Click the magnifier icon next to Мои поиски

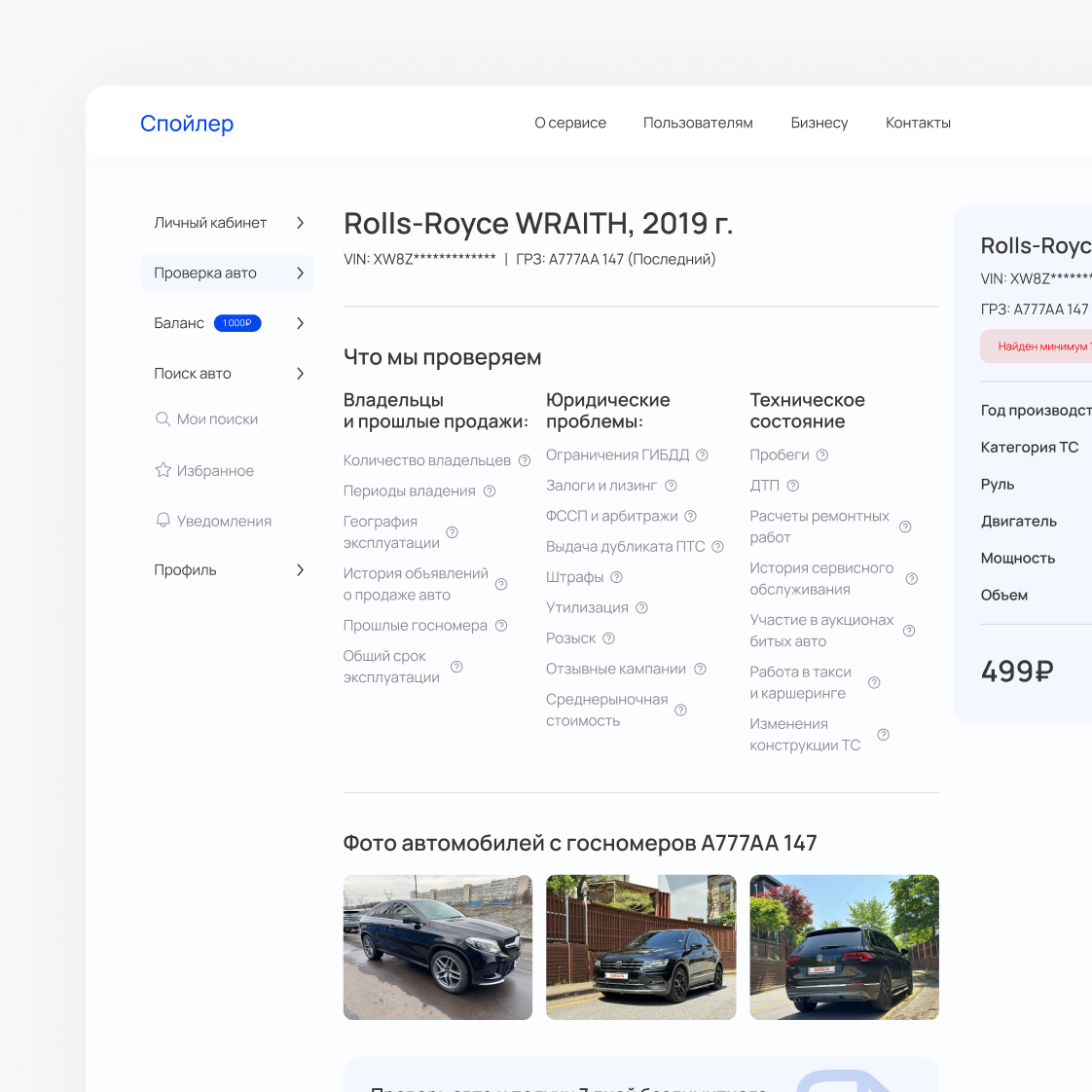163,419
